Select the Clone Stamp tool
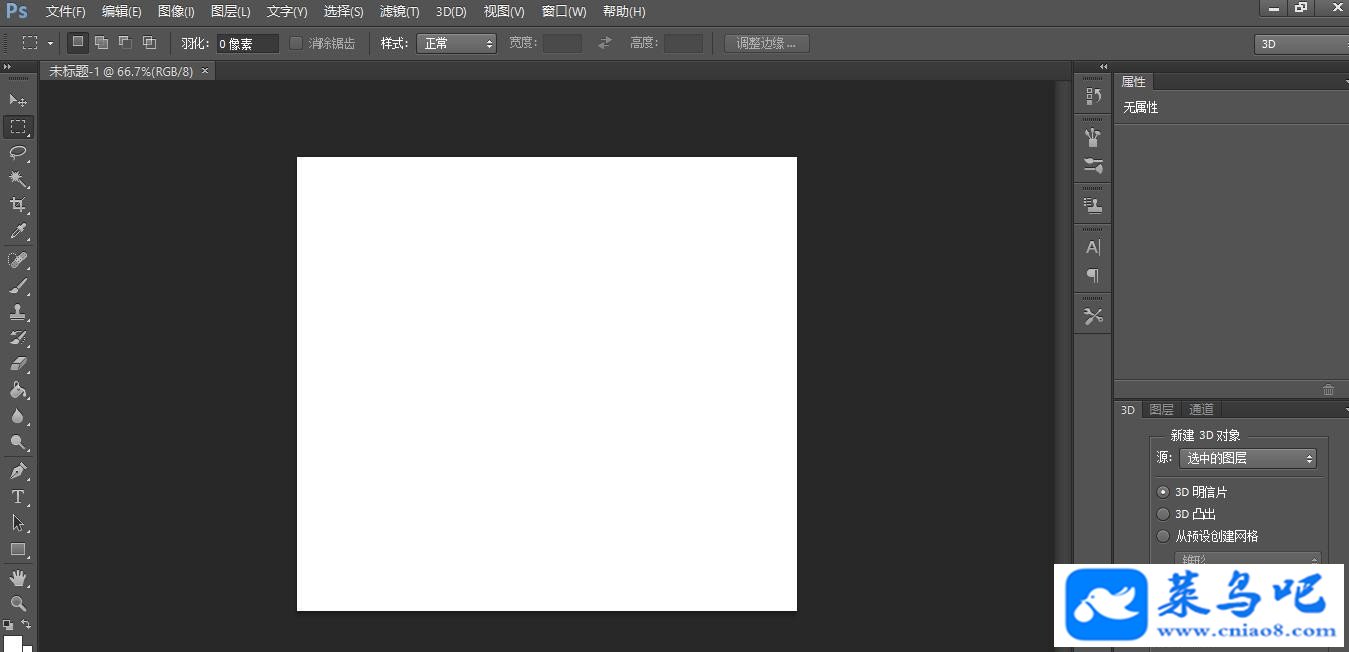 click(18, 312)
